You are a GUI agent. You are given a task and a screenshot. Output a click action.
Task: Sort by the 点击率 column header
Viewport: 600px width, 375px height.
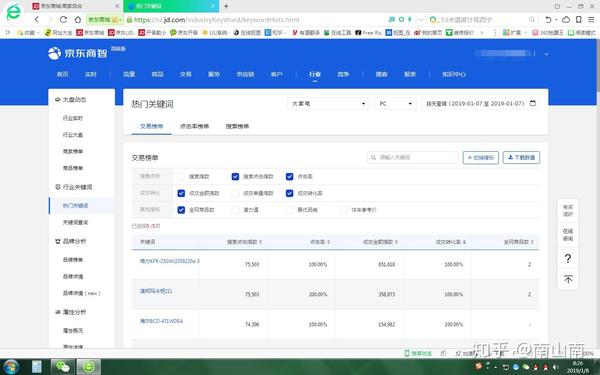click(x=320, y=242)
